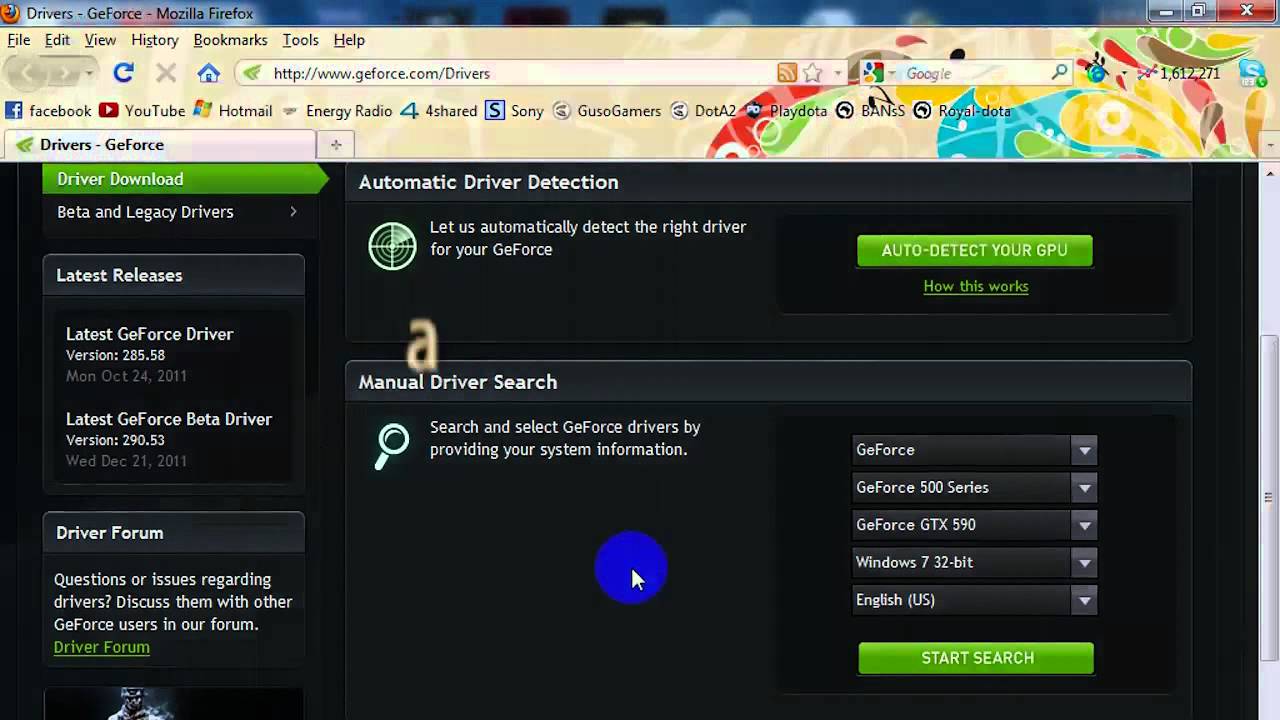Screen dimensions: 1280x720
Task: Open the 4shared bookmark
Action: click(438, 111)
